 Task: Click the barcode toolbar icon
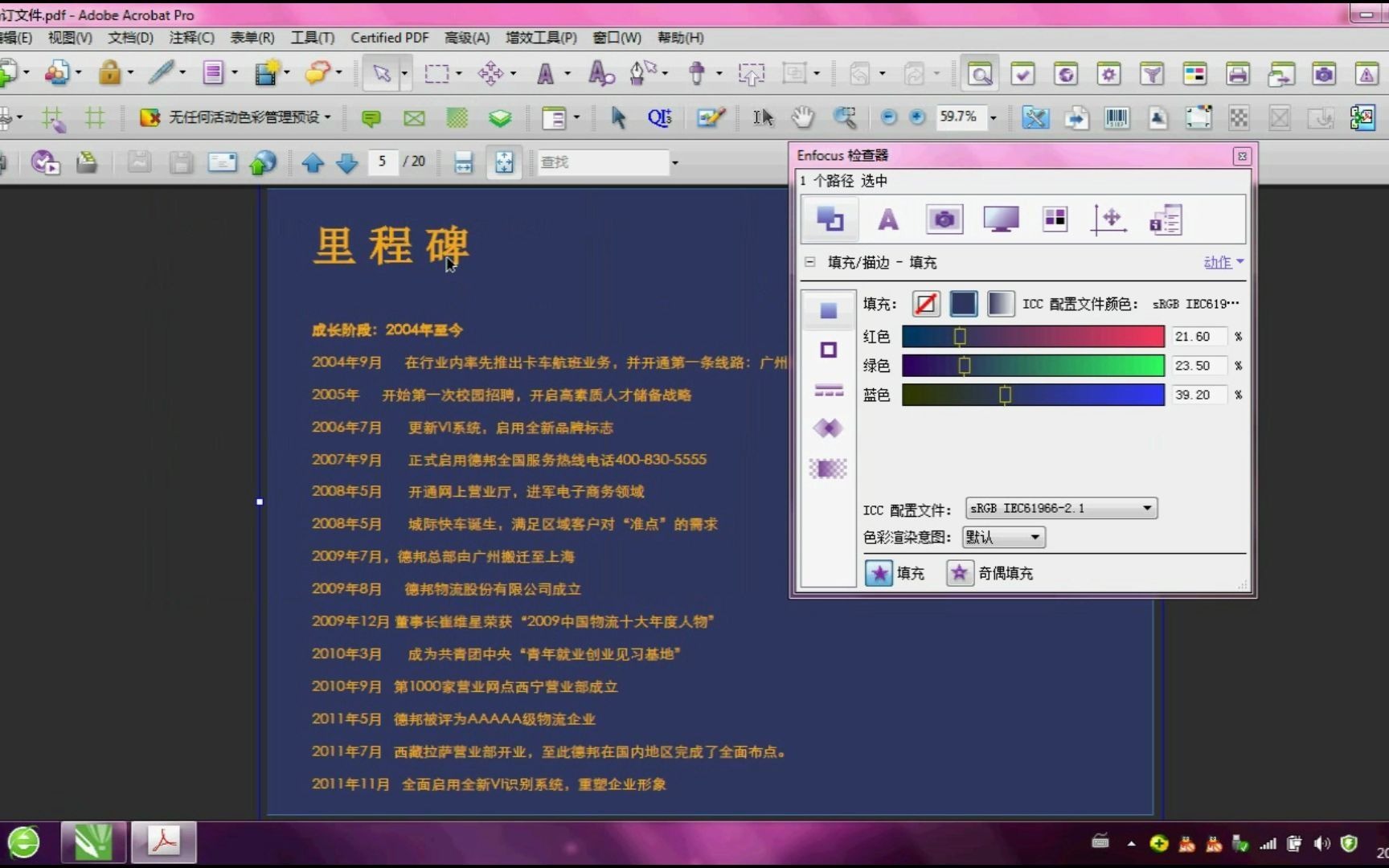click(1117, 117)
